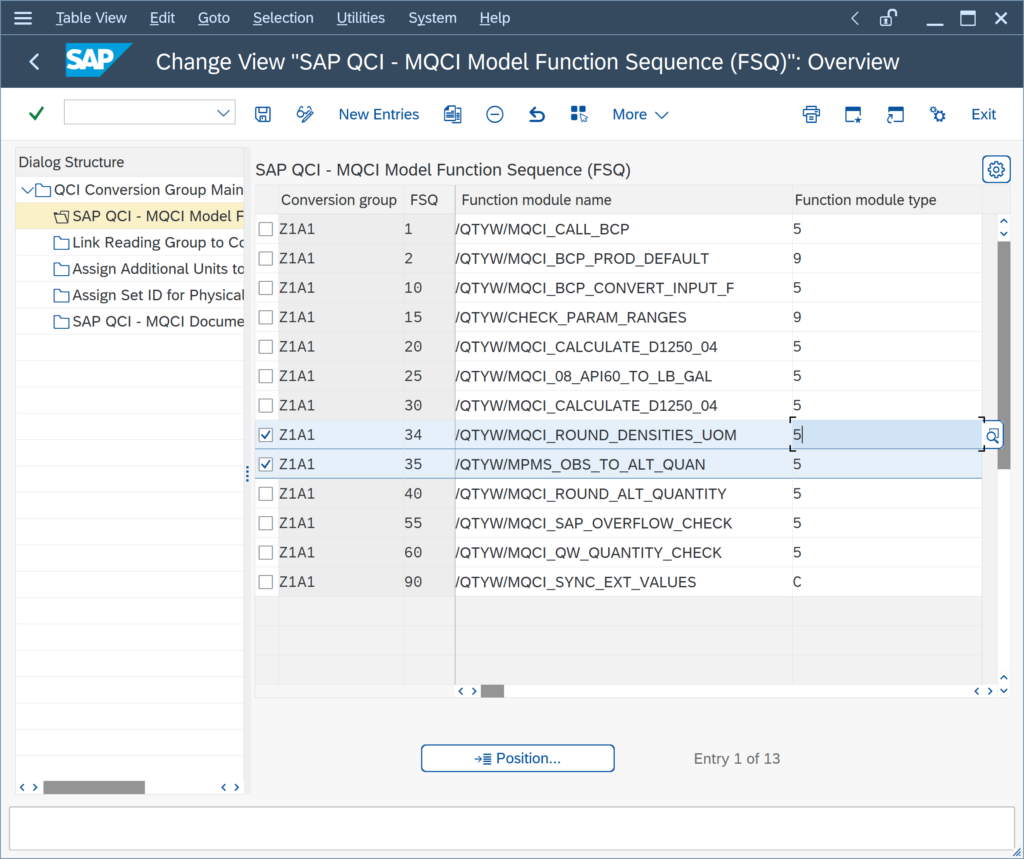This screenshot has width=1024, height=859.
Task: Open the Utilities menu
Action: click(360, 18)
